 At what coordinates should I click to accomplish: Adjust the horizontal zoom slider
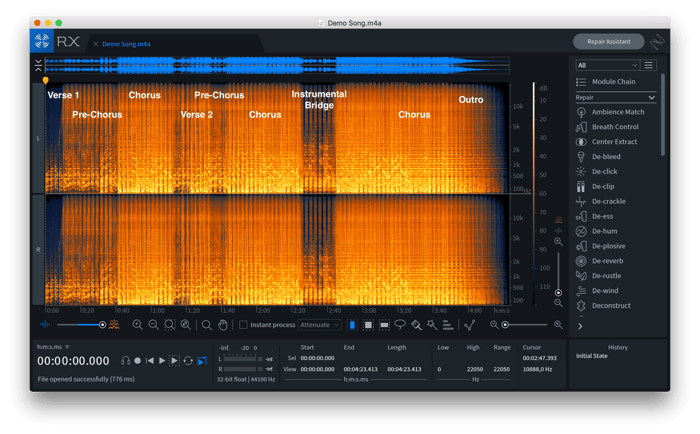[x=526, y=325]
